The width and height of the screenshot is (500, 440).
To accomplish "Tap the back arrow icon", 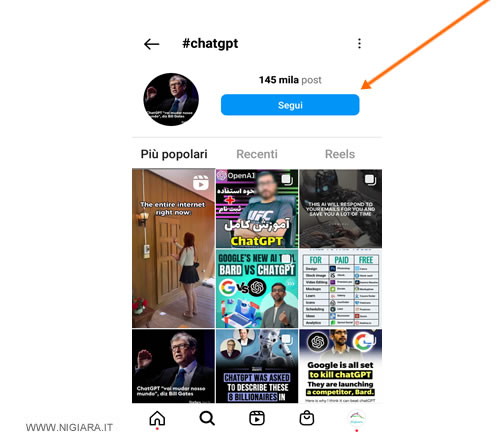I will click(152, 44).
